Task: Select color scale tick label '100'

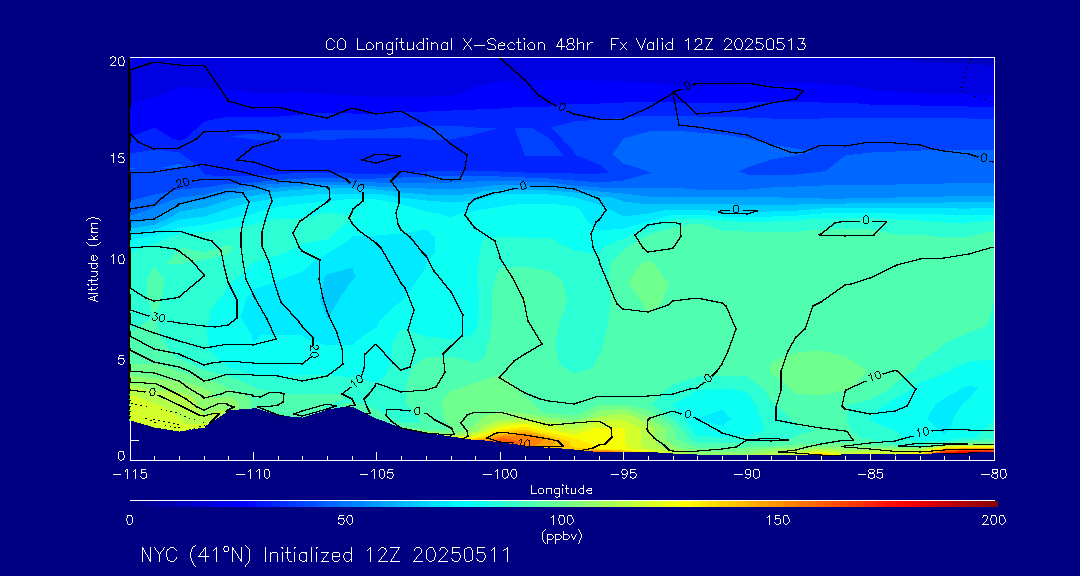Action: [561, 520]
